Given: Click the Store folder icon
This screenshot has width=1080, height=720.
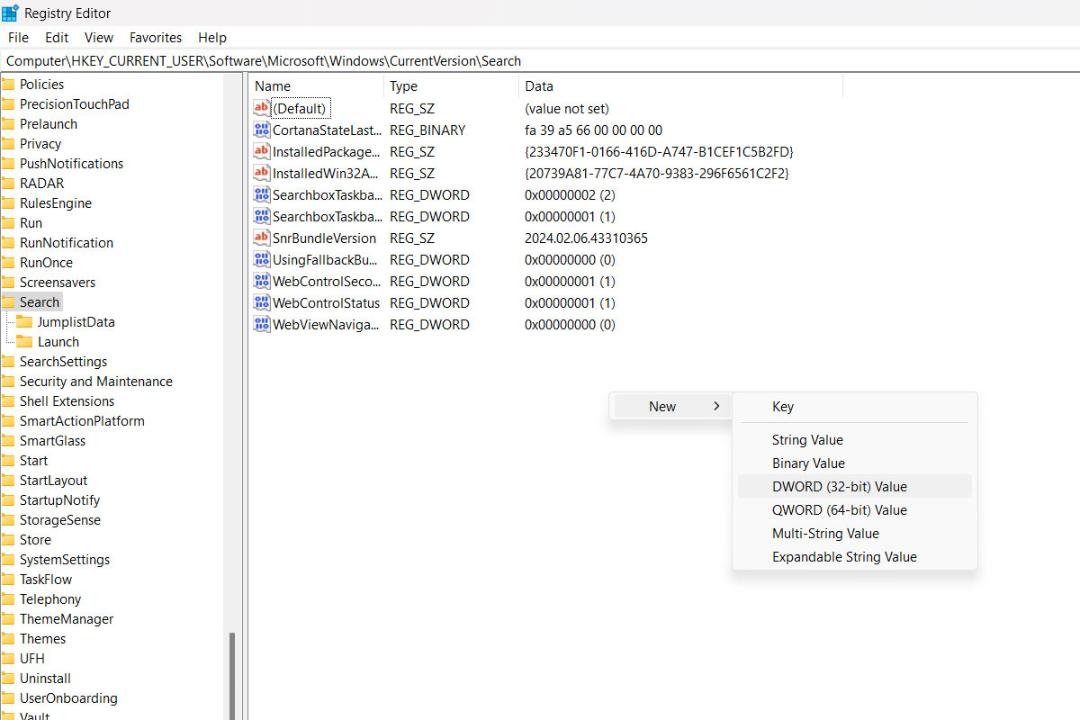Looking at the screenshot, I should click(x=8, y=539).
